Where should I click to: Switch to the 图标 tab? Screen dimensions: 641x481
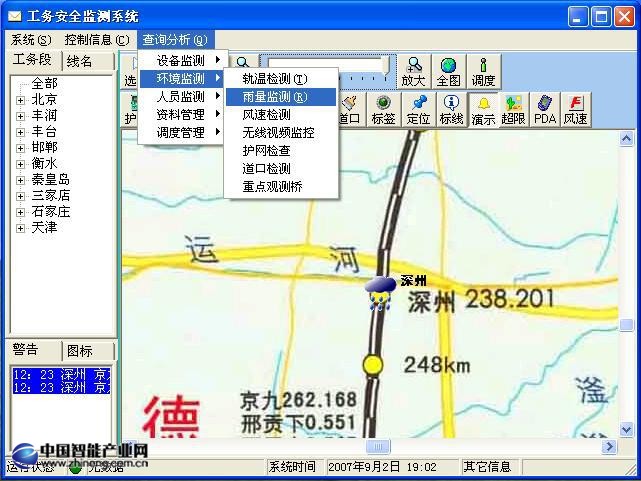tap(79, 351)
